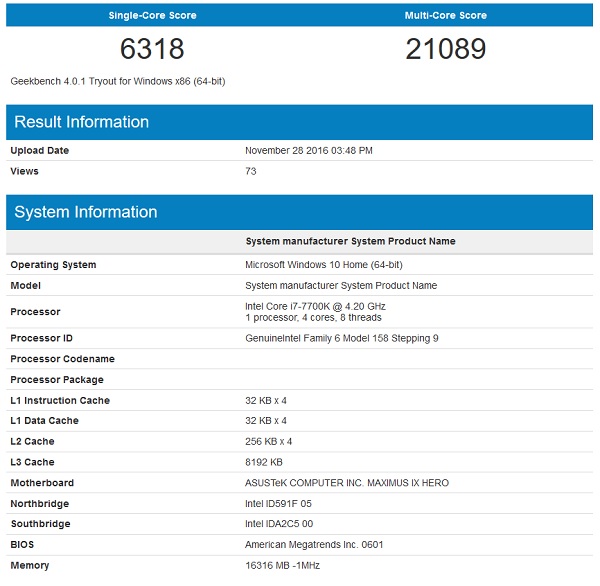Click the Southbridge label
Image resolution: width=600 pixels, height=586 pixels.
coord(41,524)
